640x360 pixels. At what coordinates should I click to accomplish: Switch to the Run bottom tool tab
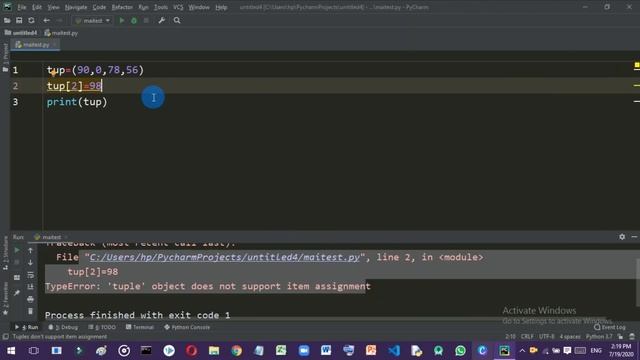(27, 327)
